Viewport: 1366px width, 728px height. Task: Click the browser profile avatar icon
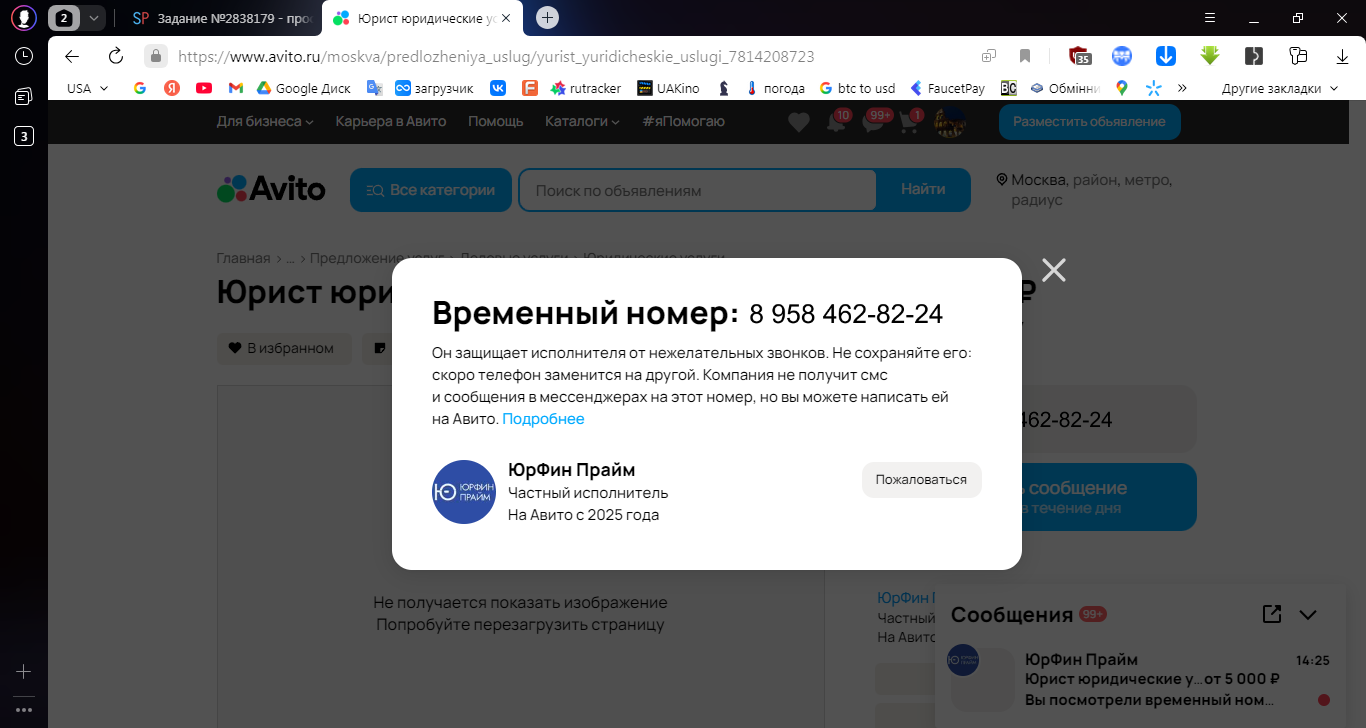click(x=24, y=17)
